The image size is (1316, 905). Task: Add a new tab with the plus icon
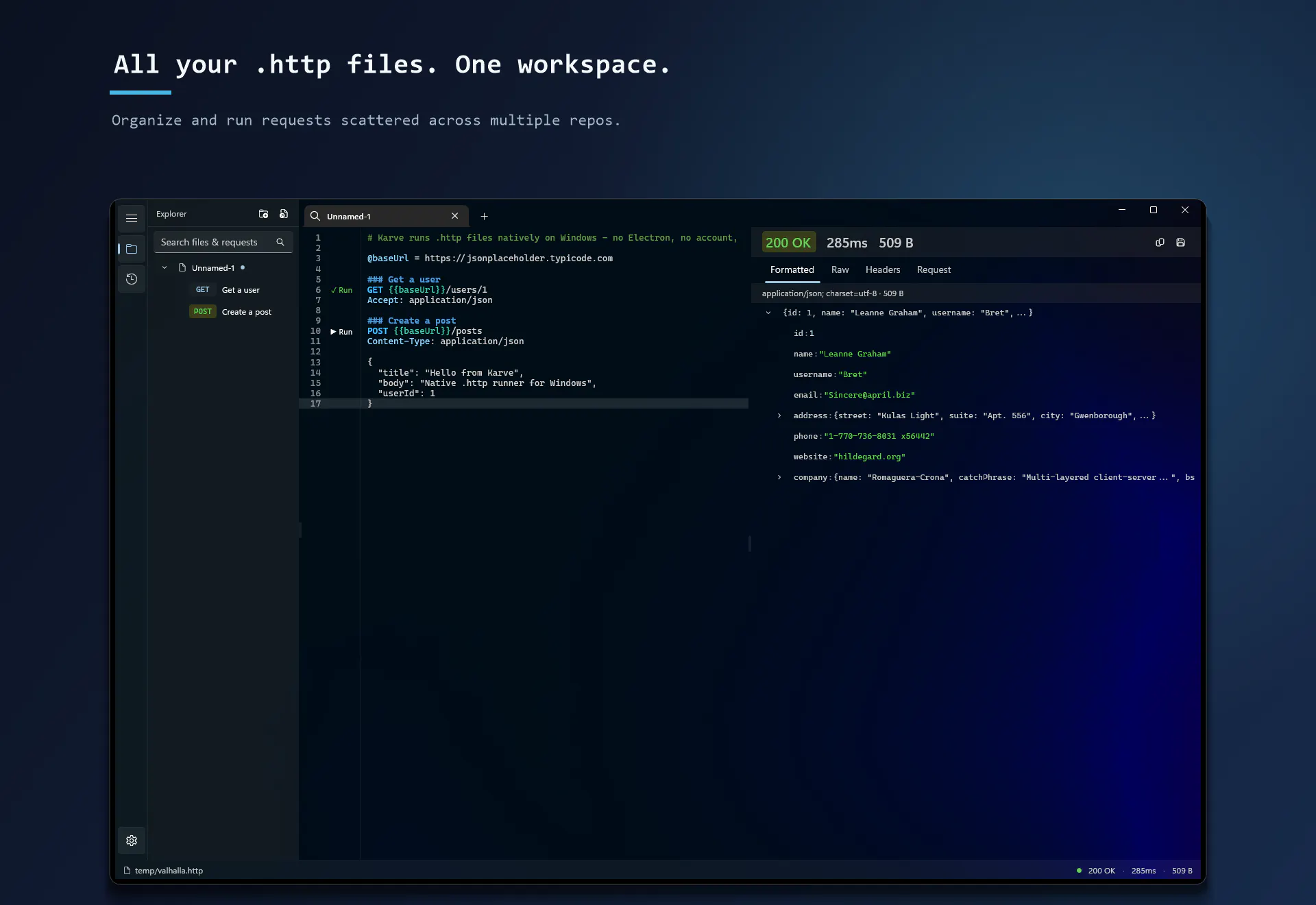pyautogui.click(x=484, y=216)
